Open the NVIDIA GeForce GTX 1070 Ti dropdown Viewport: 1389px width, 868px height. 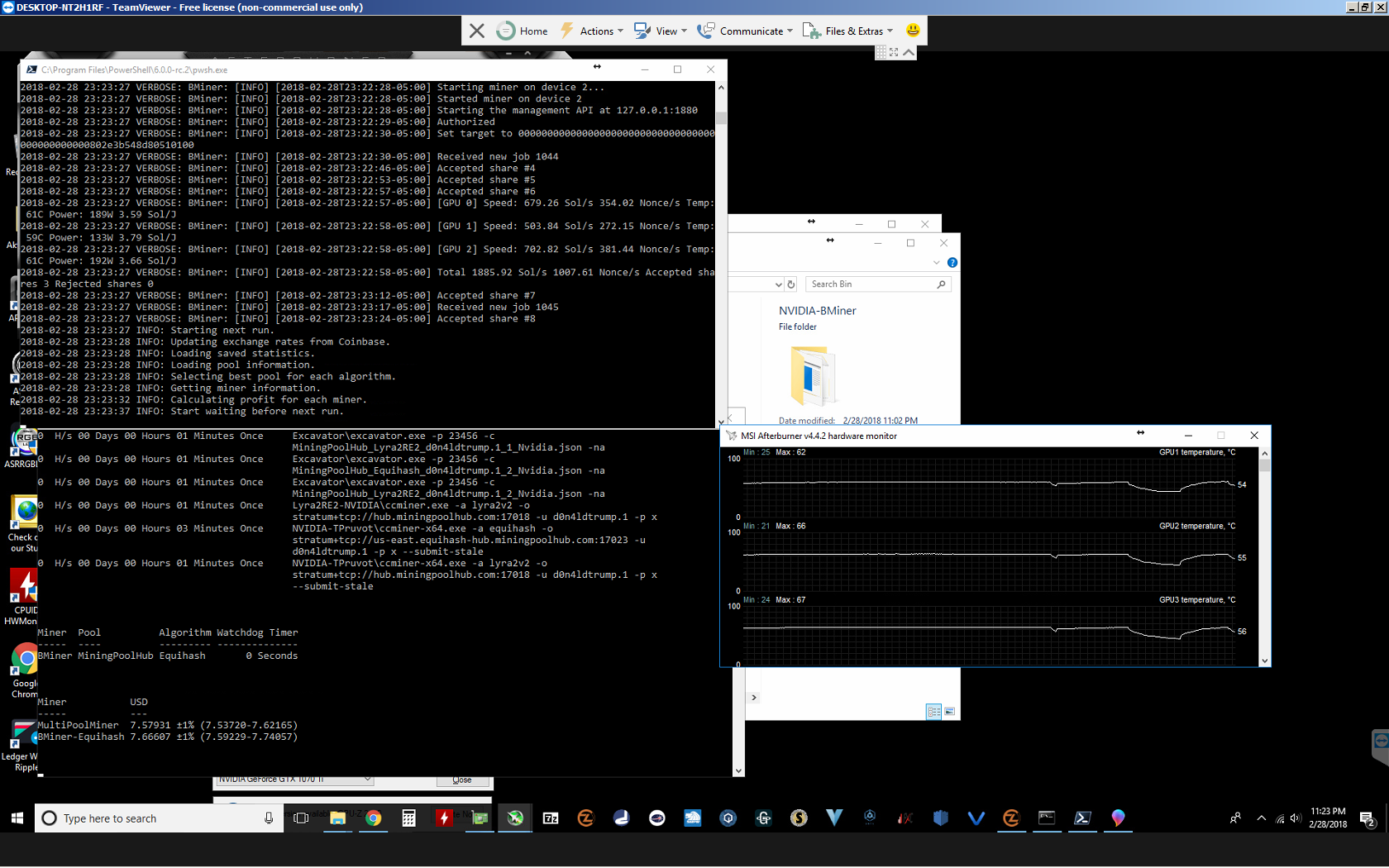point(294,779)
